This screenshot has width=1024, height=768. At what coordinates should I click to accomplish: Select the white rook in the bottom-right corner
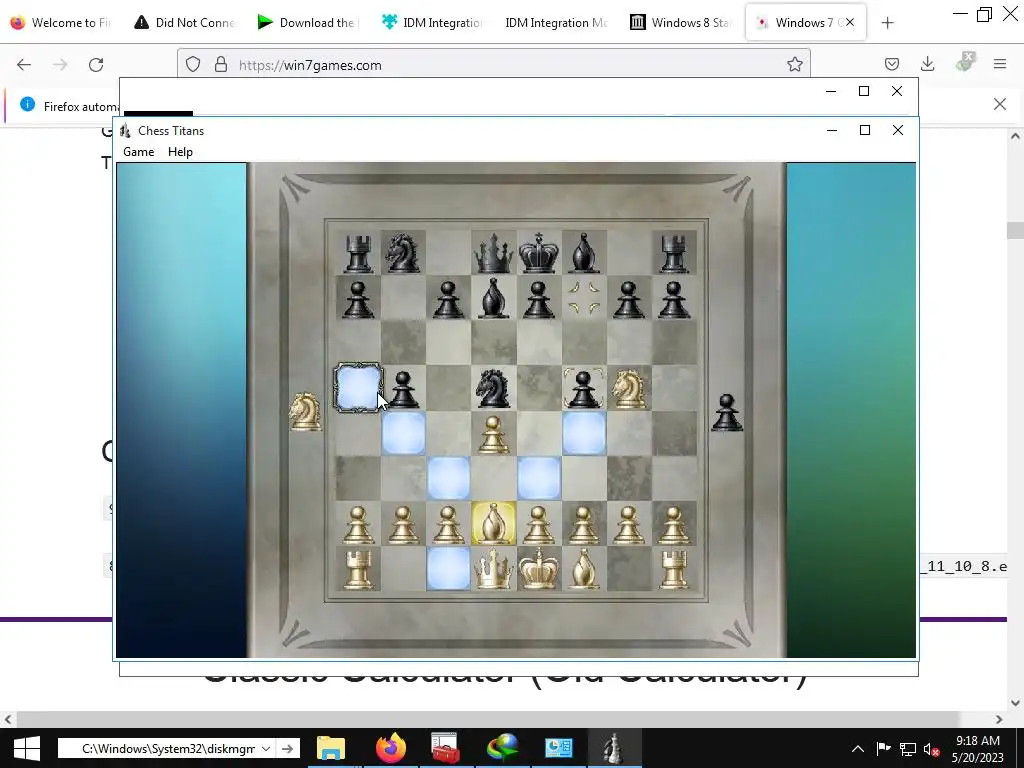pyautogui.click(x=674, y=569)
